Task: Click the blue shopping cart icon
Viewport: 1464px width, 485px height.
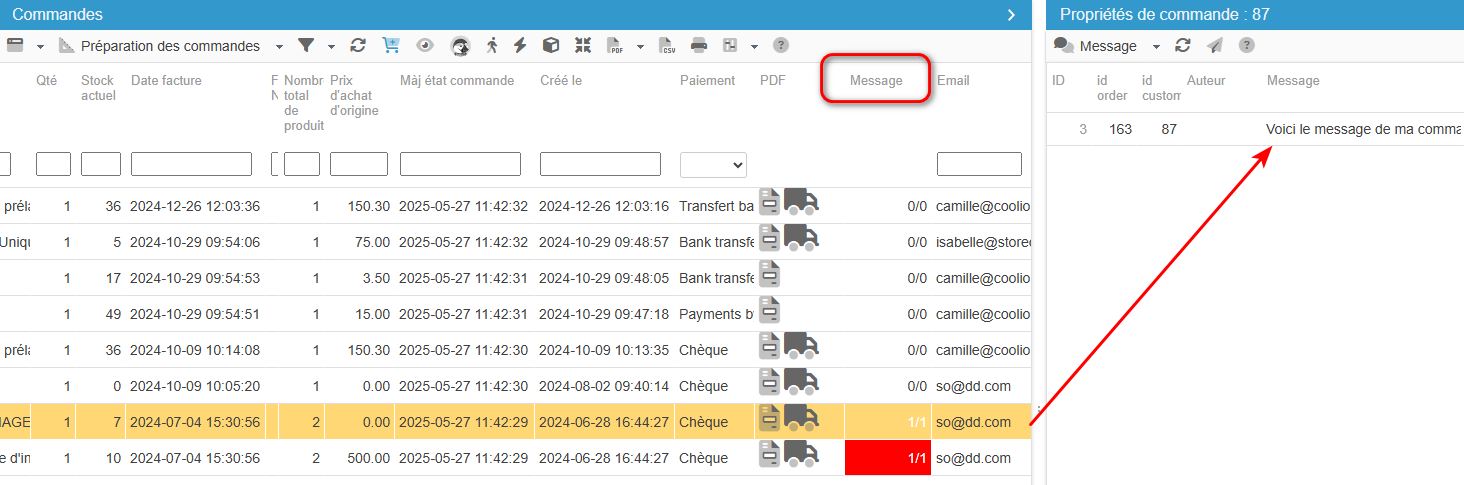Action: coord(391,45)
